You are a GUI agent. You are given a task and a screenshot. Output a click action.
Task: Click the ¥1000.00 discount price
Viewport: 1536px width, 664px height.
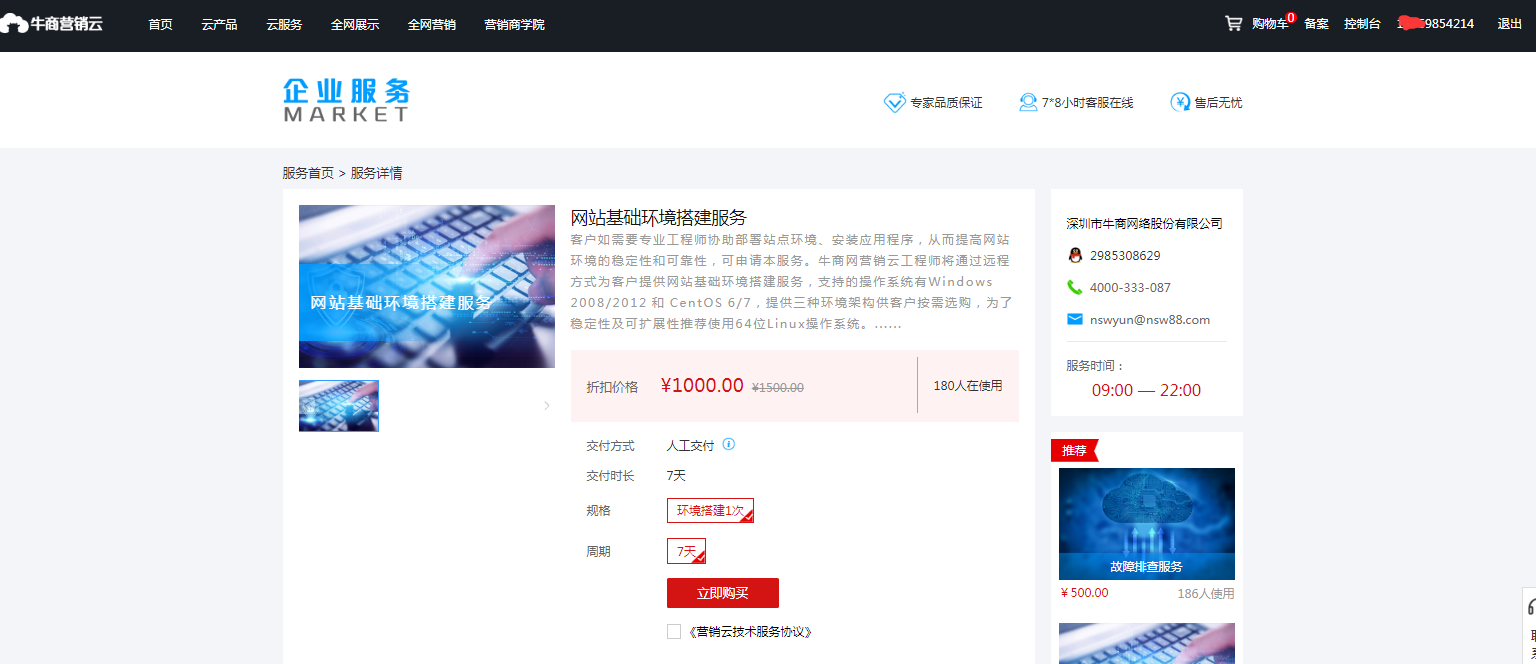[x=702, y=386]
